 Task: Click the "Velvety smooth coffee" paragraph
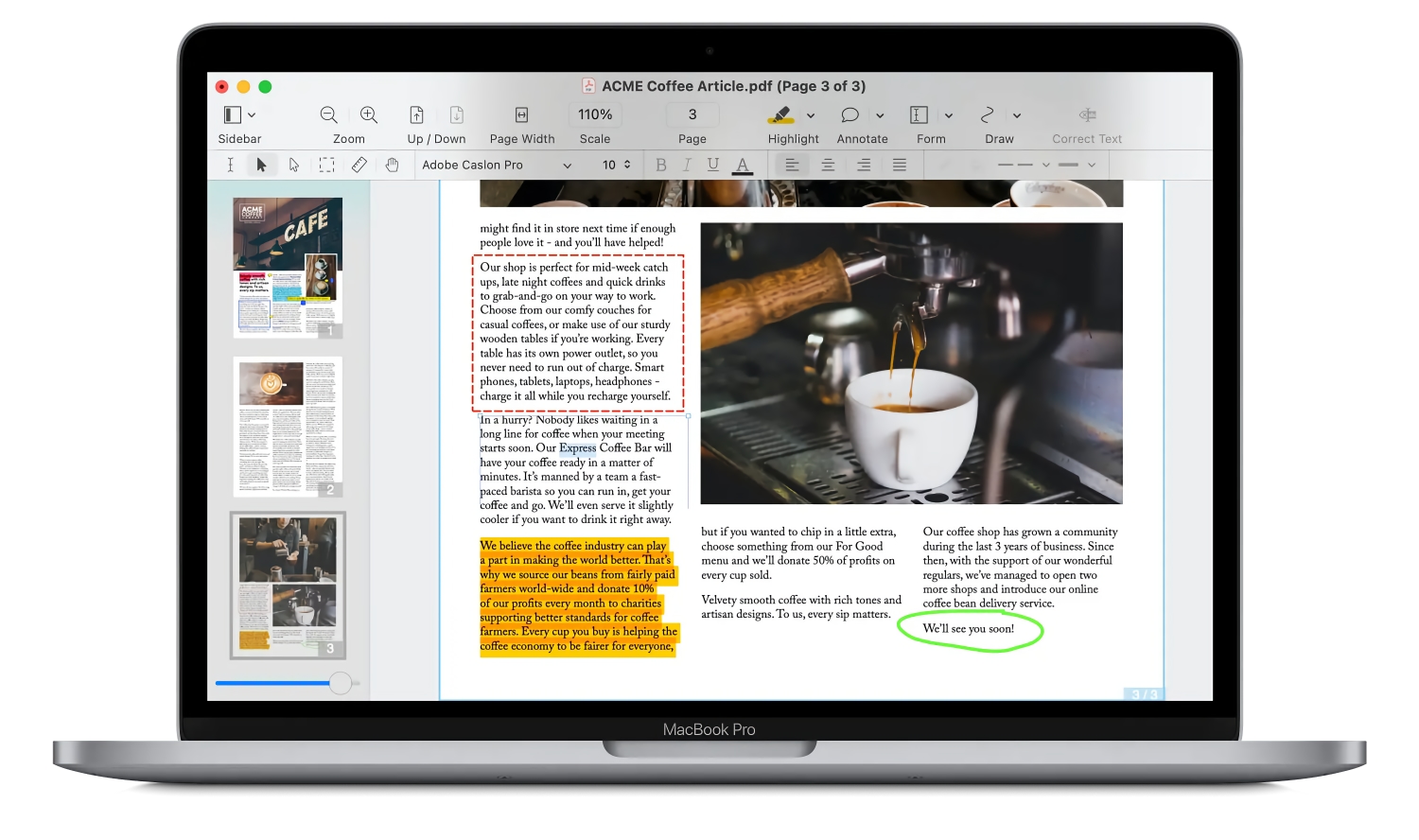[x=801, y=607]
